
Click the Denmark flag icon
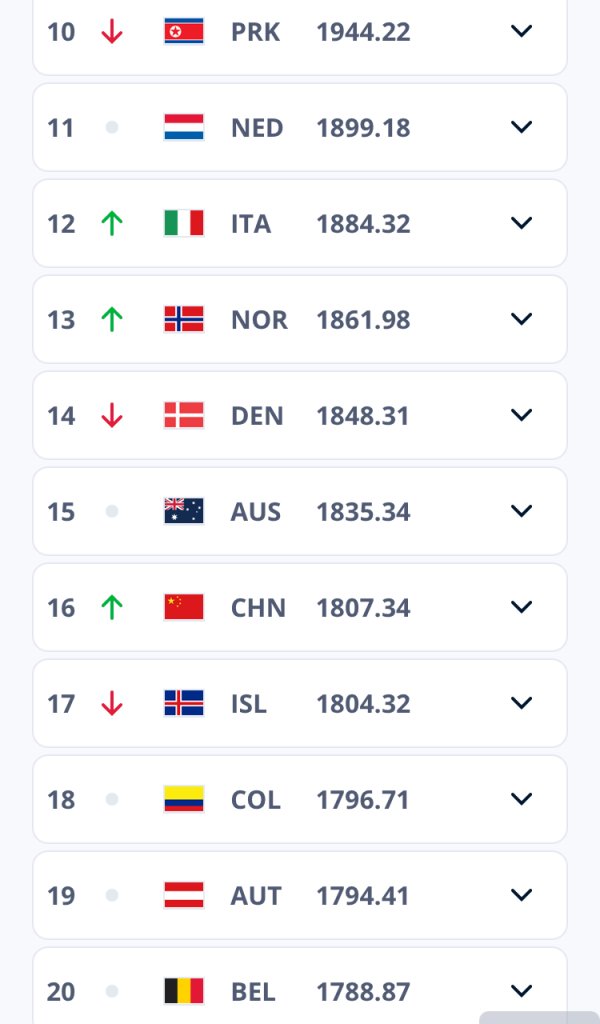click(183, 415)
